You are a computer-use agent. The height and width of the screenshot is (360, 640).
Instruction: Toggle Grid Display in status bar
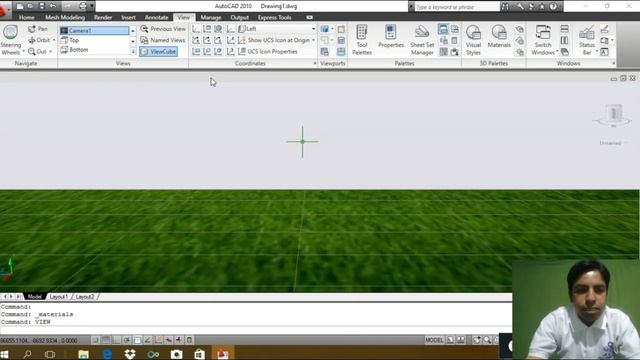(106, 340)
